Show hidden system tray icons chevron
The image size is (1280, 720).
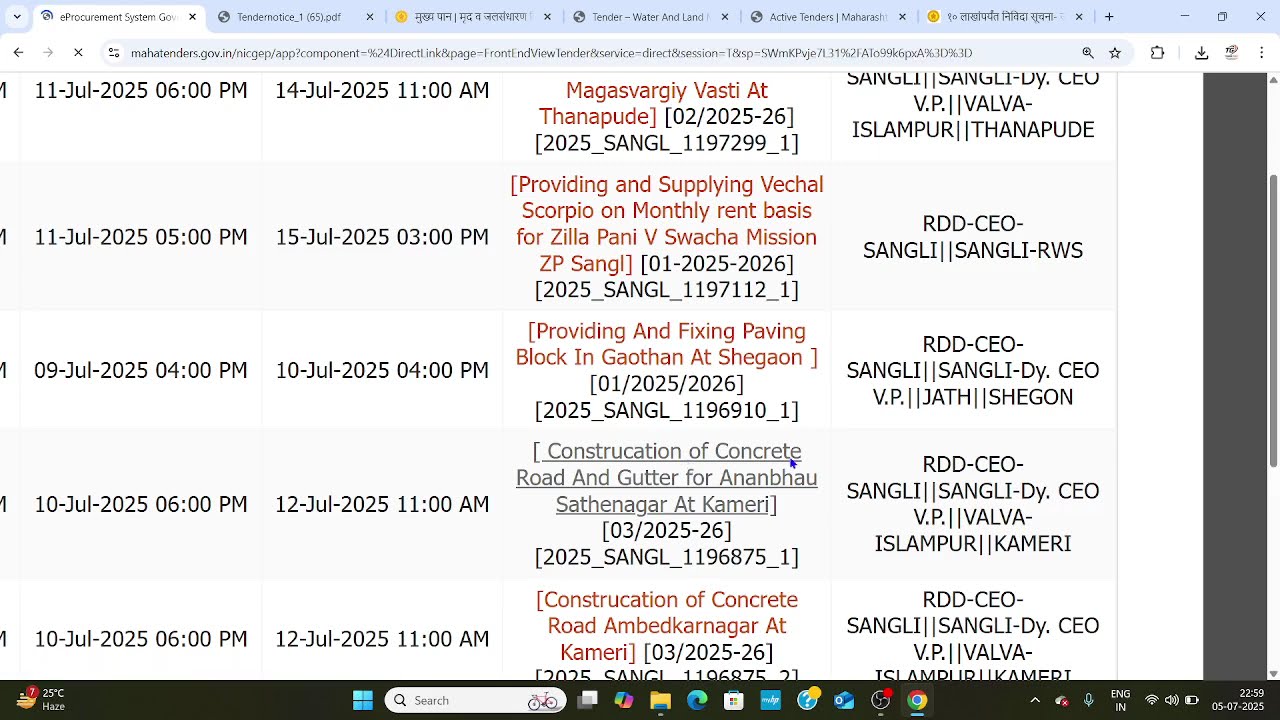(1035, 700)
